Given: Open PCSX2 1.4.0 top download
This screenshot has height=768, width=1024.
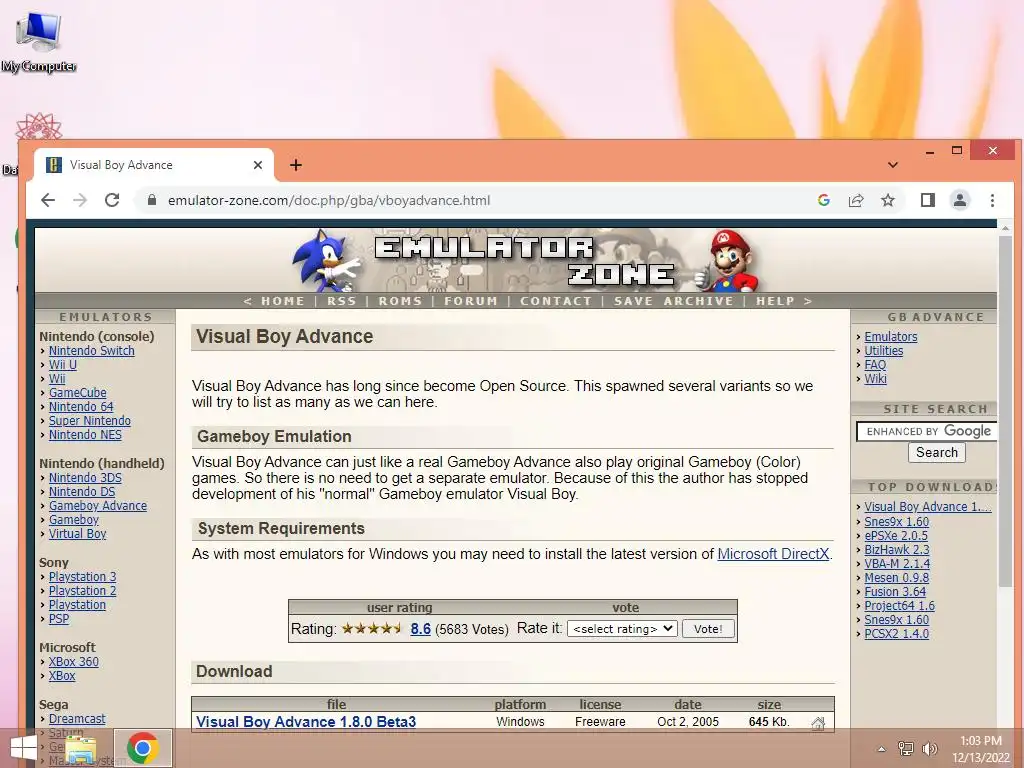Looking at the screenshot, I should tap(897, 633).
